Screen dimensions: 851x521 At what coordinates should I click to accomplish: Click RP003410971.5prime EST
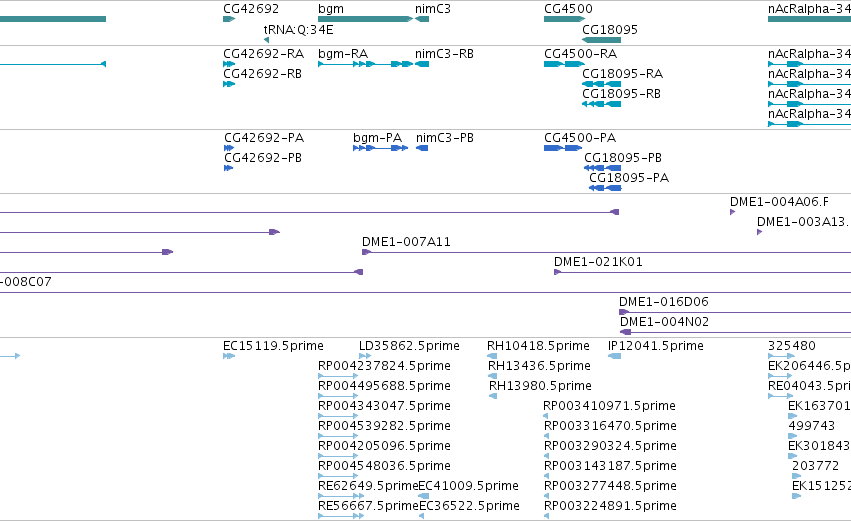[x=545, y=416]
